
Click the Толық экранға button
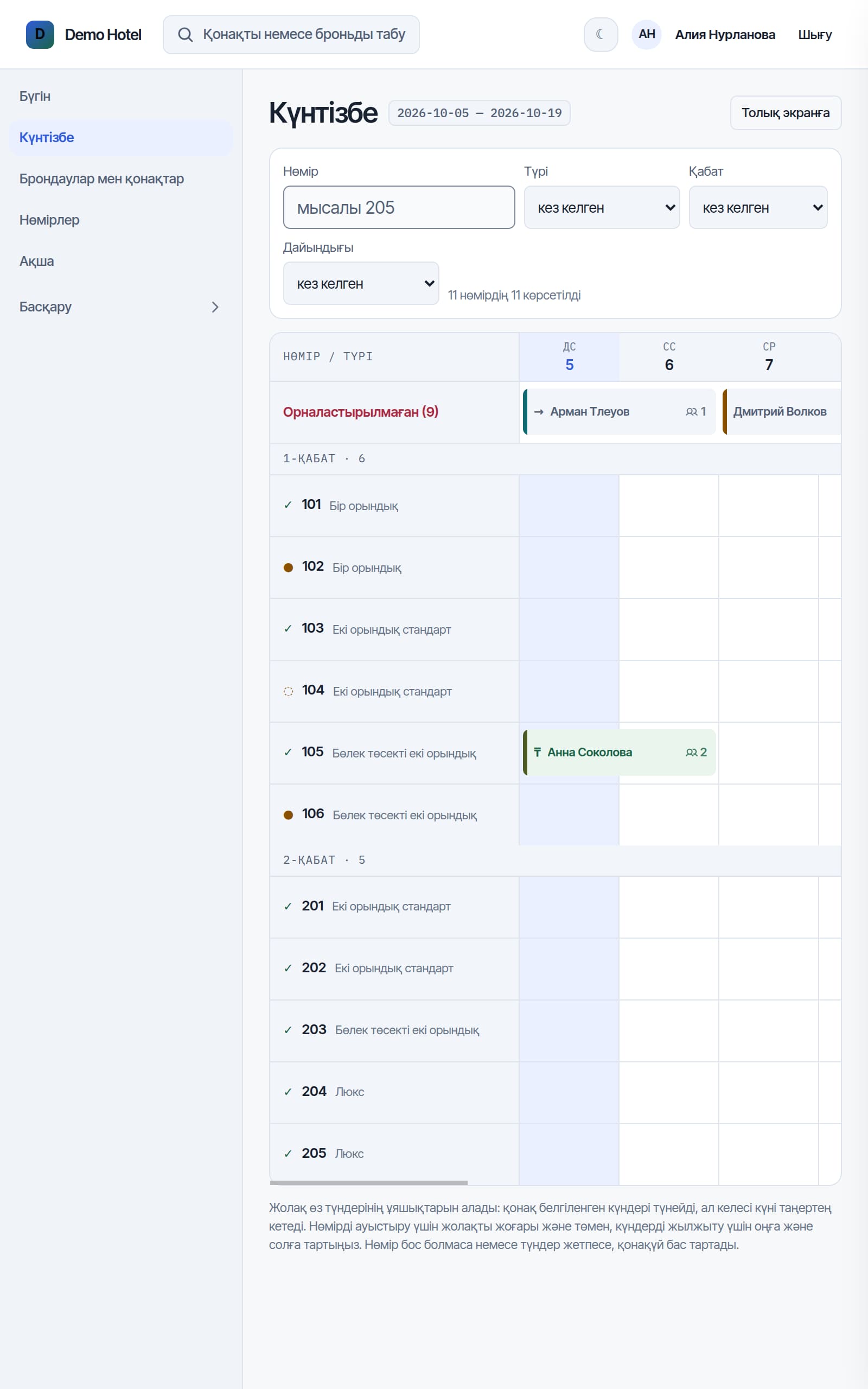point(786,112)
